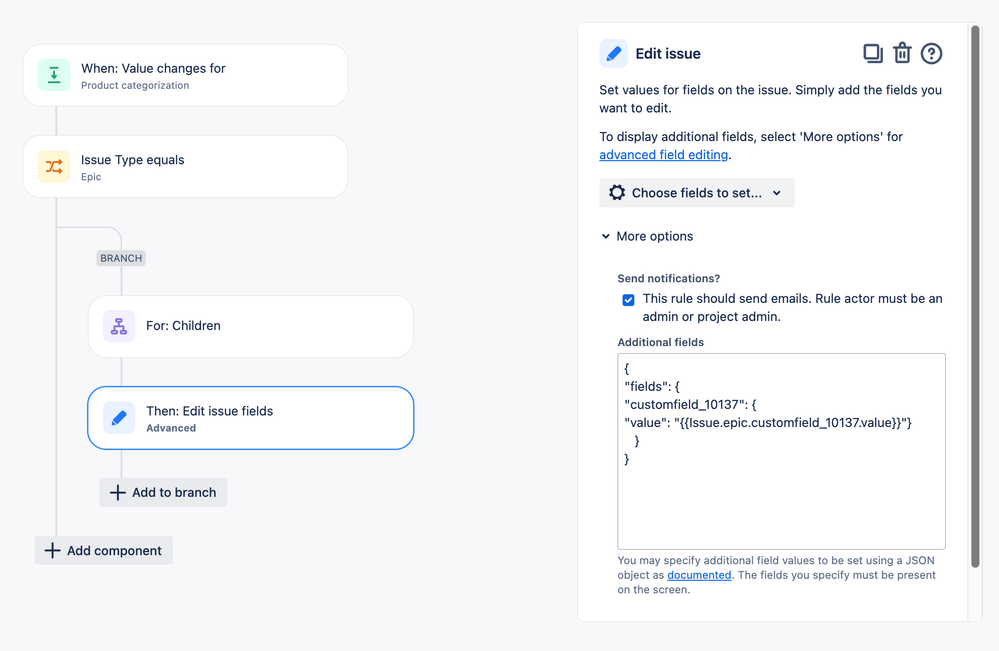Open help via question mark icon
999x651 pixels.
931,54
